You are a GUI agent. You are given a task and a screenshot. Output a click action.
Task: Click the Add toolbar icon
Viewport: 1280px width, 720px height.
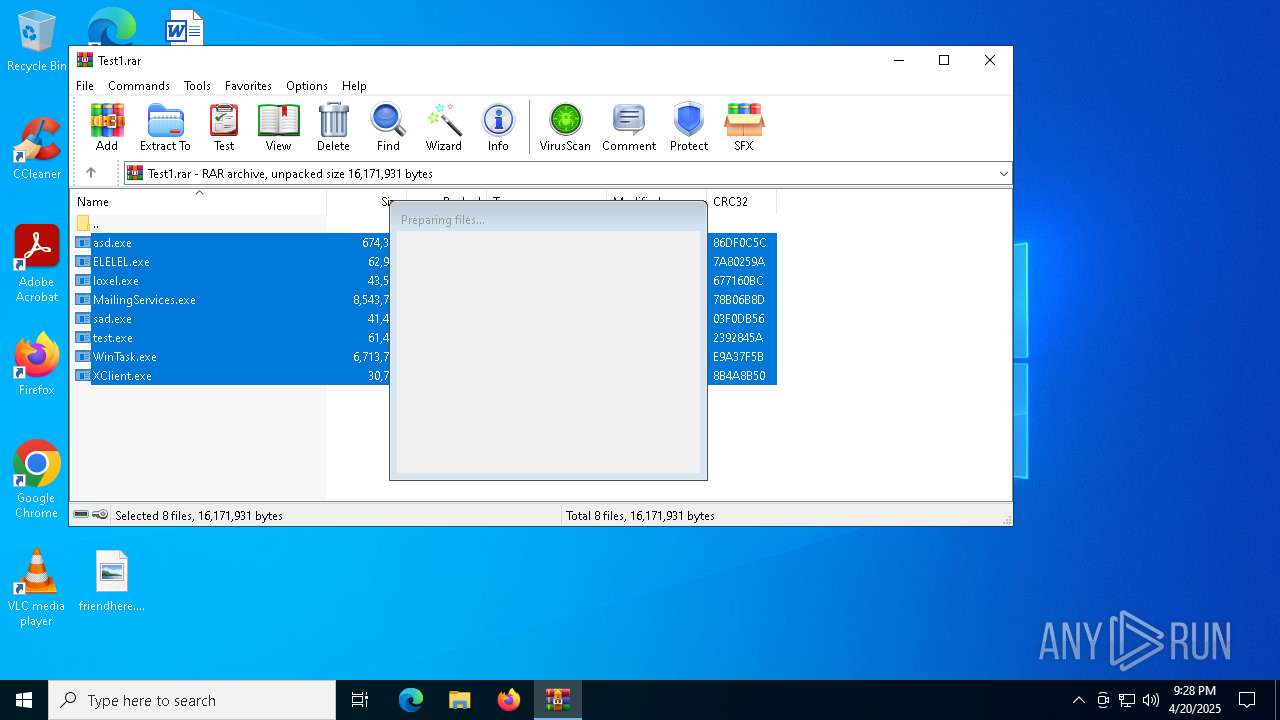[x=107, y=127]
